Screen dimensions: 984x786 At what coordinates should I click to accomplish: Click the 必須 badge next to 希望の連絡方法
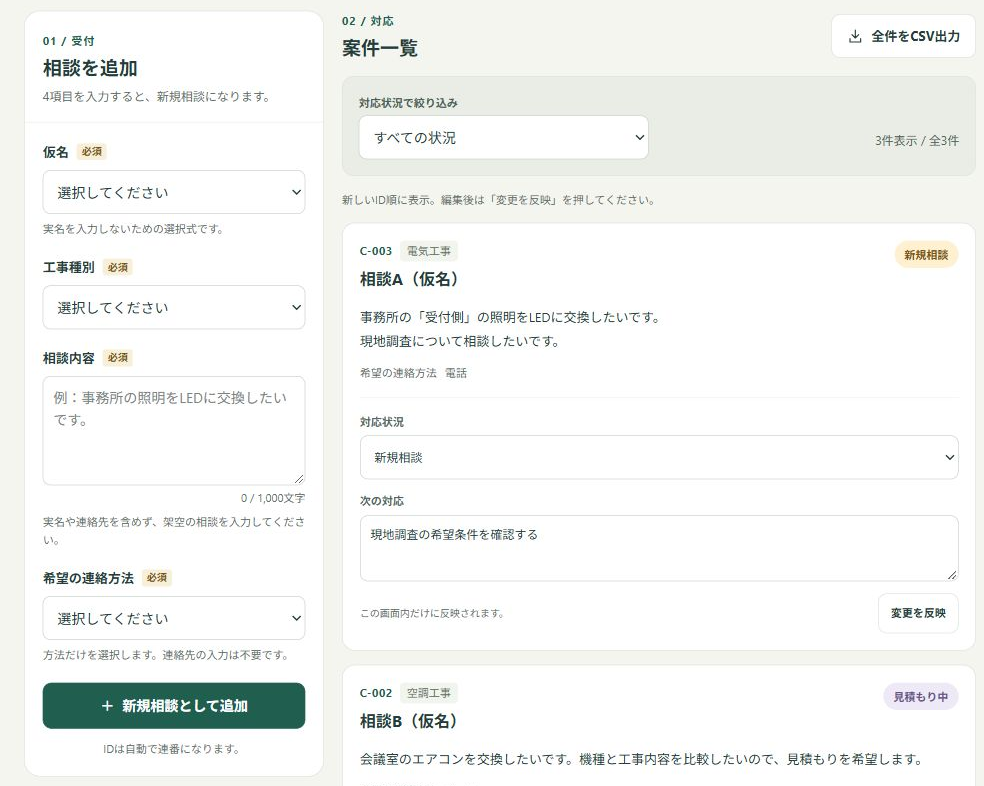point(157,578)
